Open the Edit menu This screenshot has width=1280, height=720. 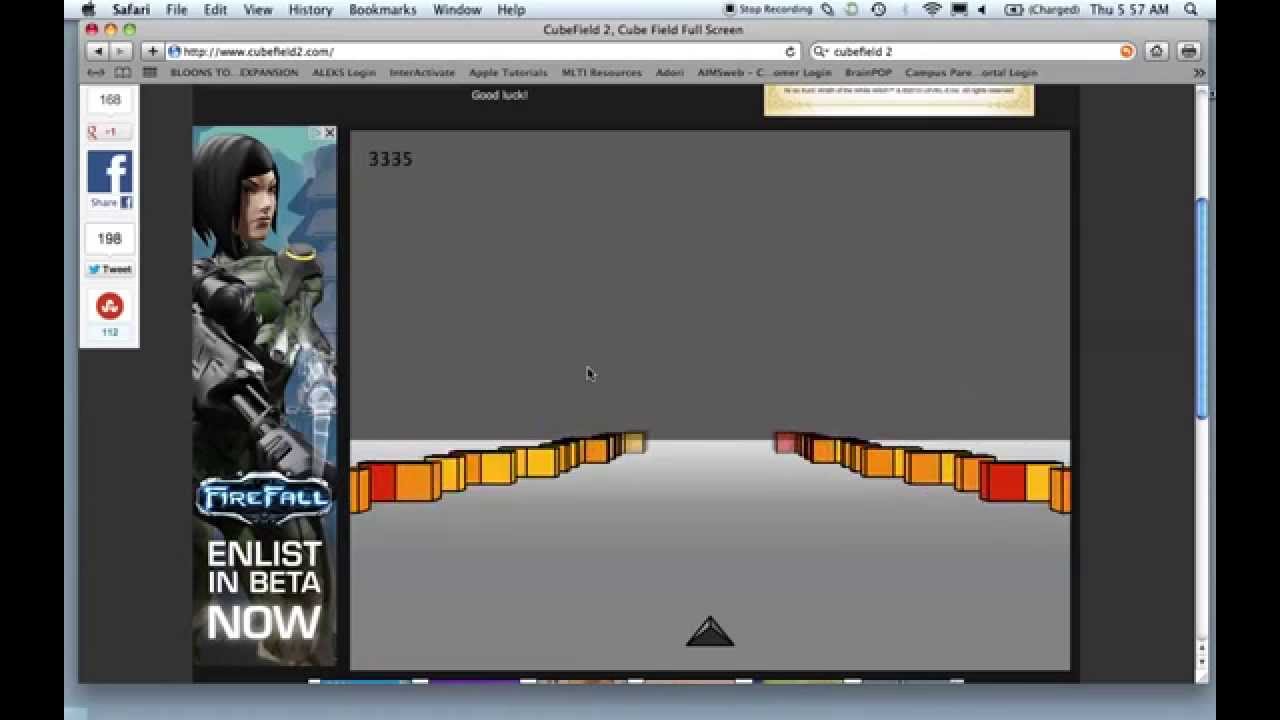215,10
